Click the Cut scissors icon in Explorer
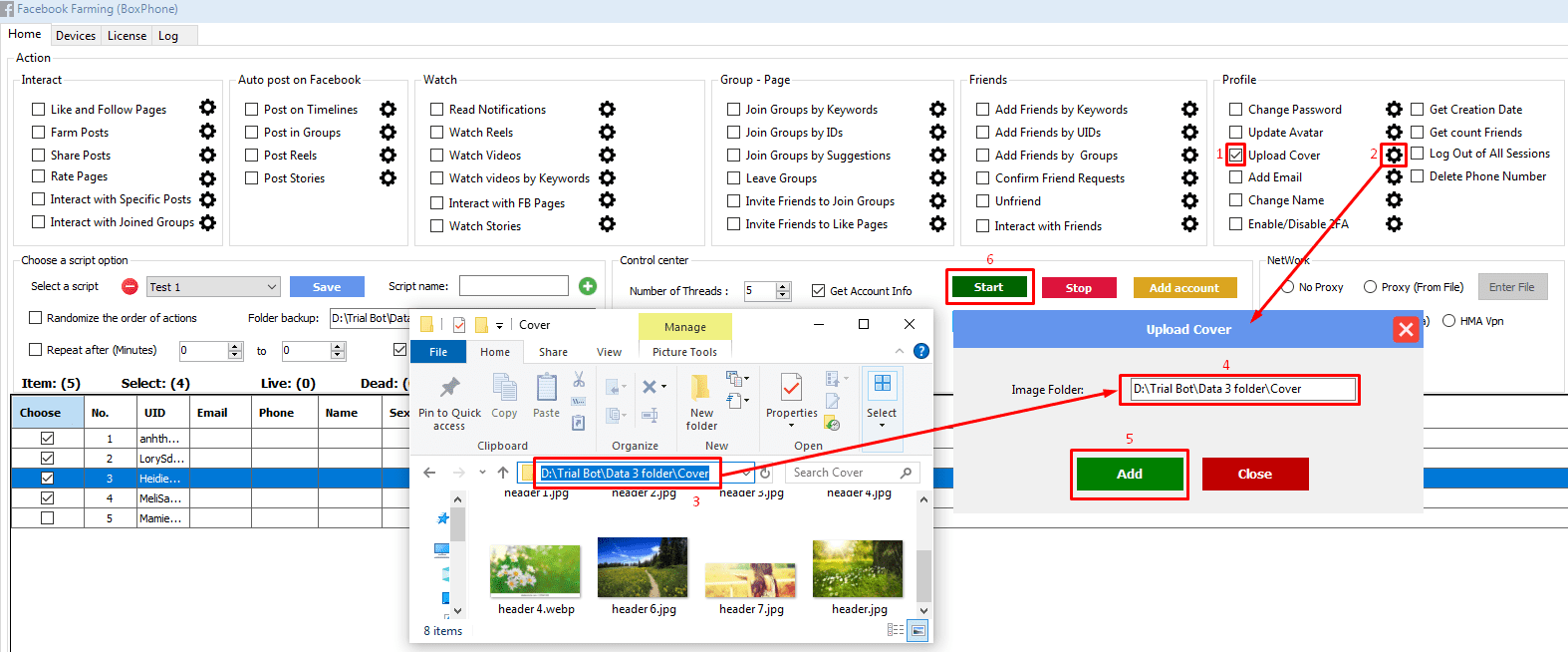Viewport: 1568px width, 652px height. [579, 380]
